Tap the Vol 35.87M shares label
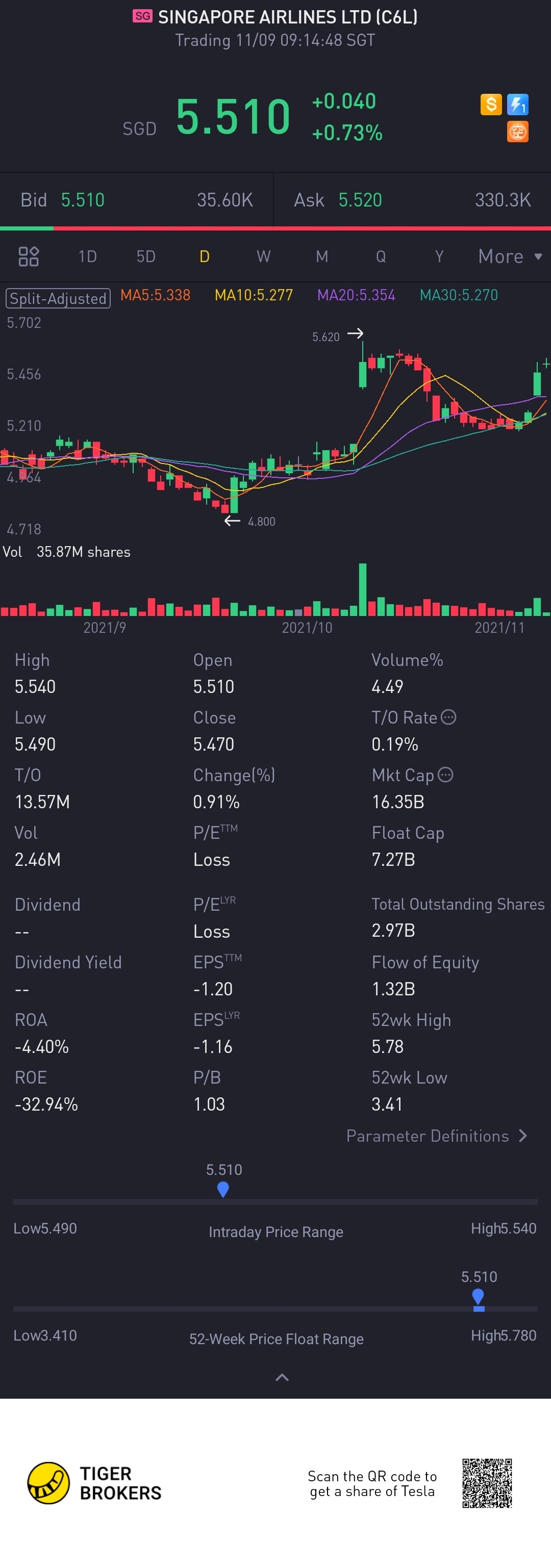This screenshot has height=1568, width=551. point(66,552)
